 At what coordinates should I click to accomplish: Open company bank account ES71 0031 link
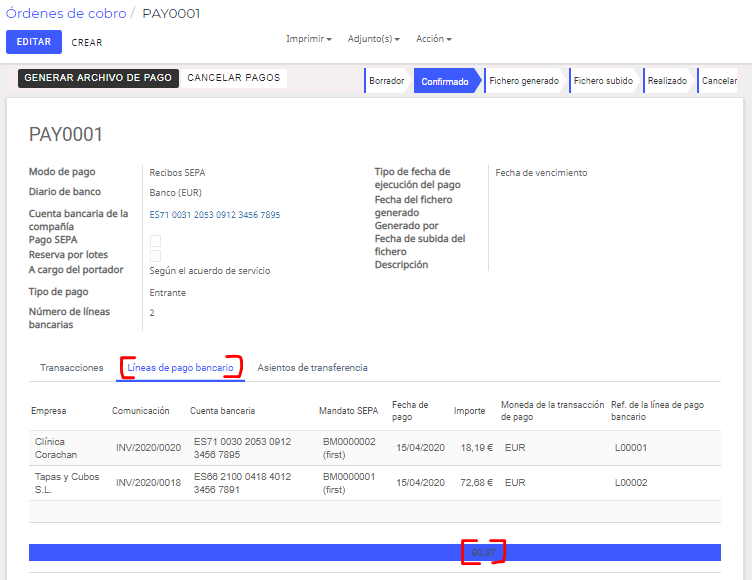pyautogui.click(x=215, y=215)
